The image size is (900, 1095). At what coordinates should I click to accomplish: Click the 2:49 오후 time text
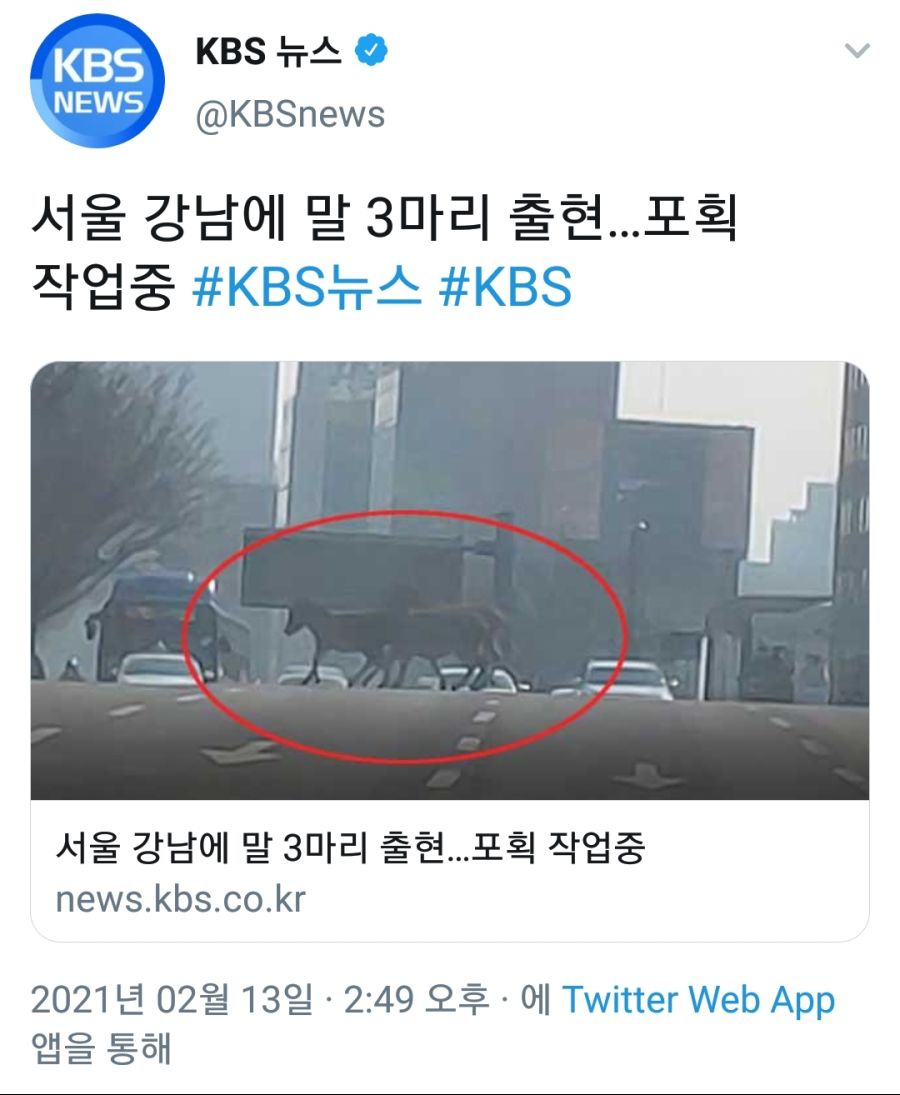[x=416, y=1000]
